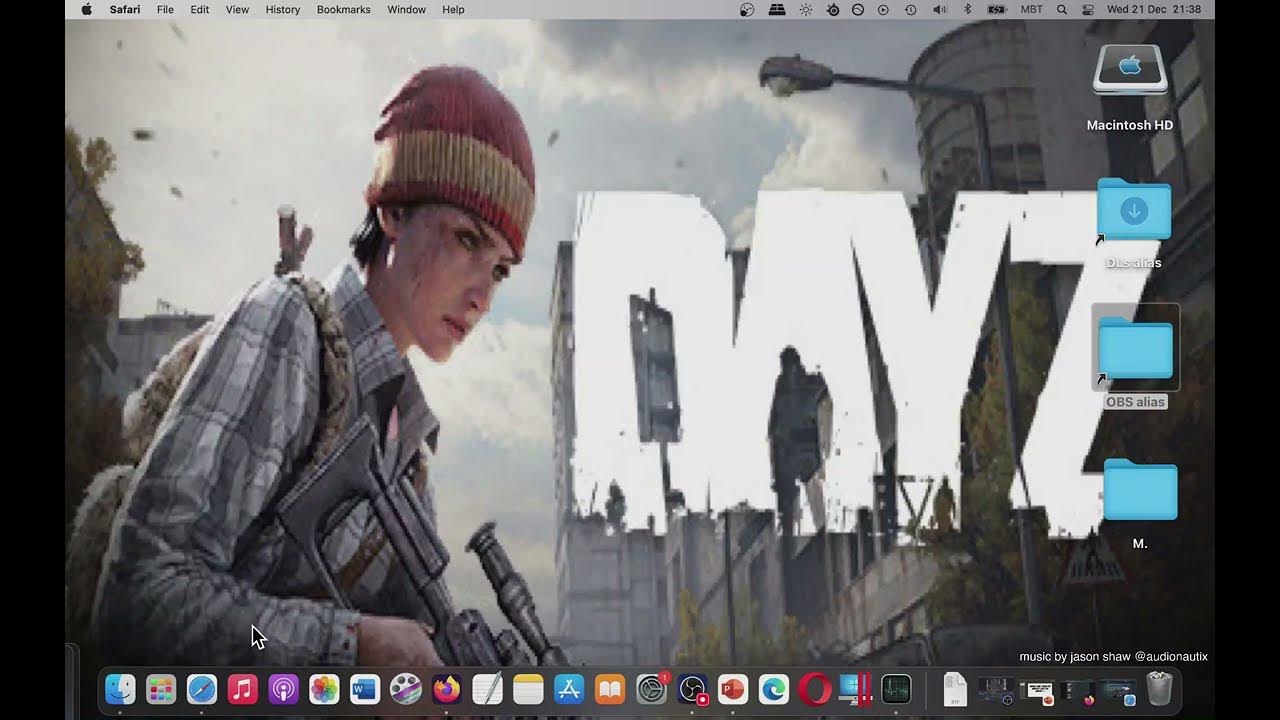Open the Now Playing menu bar icon
The width and height of the screenshot is (1280, 720).
(883, 9)
